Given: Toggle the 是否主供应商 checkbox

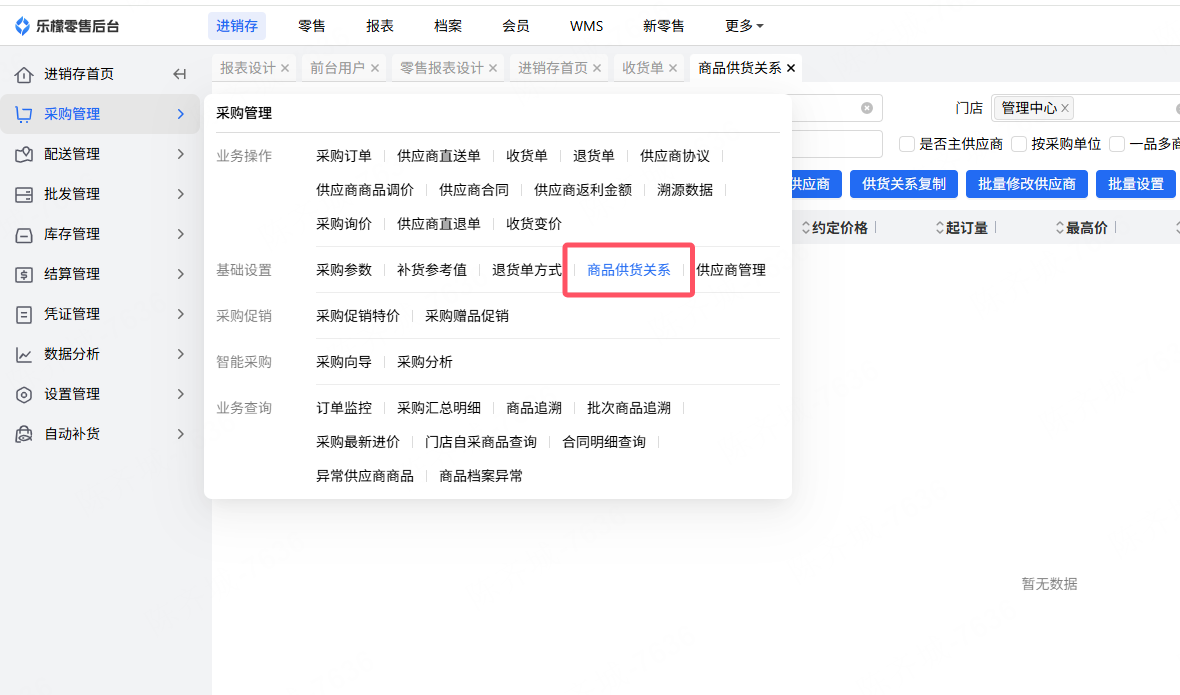Looking at the screenshot, I should 907,144.
